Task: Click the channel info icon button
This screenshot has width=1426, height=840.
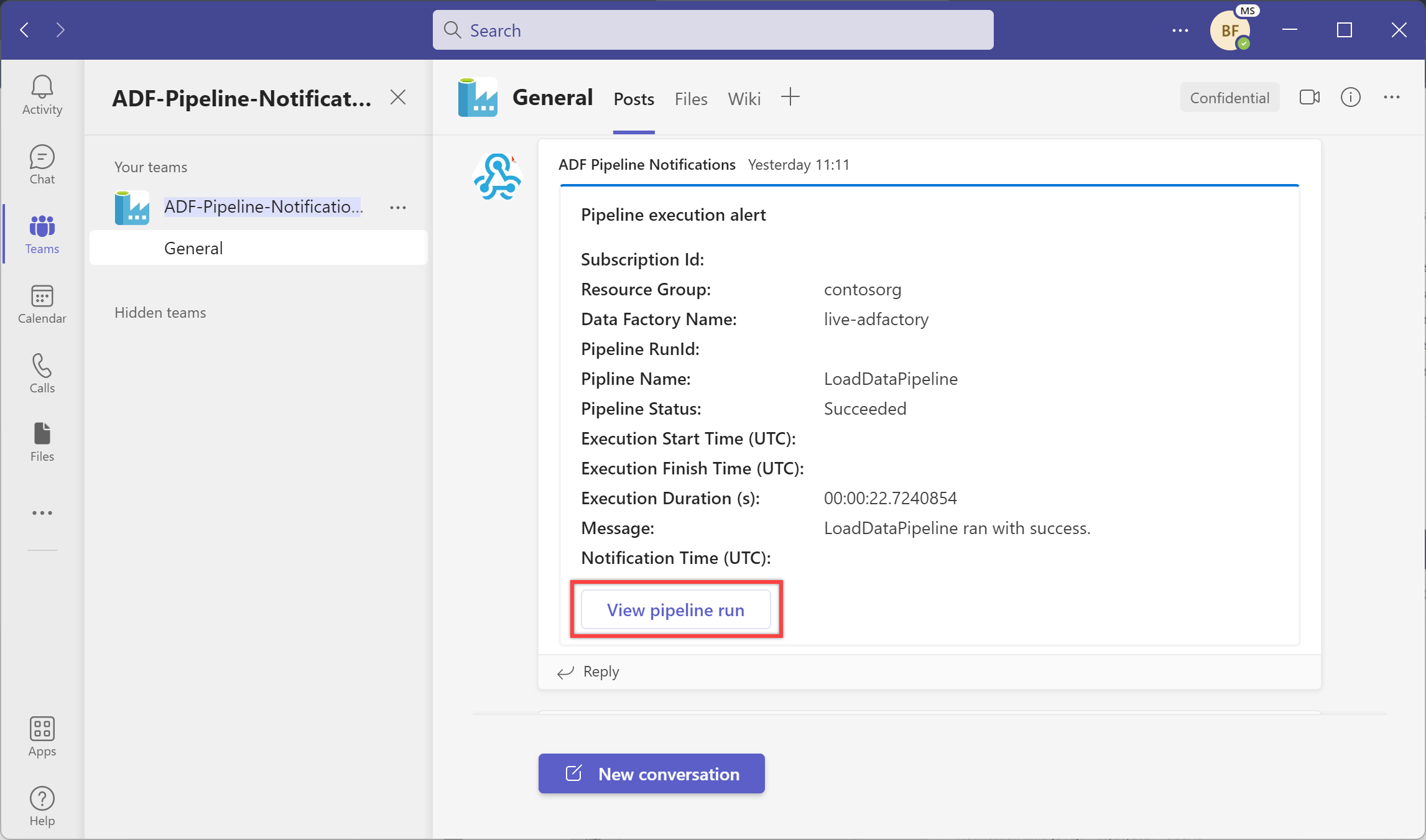Action: tap(1351, 97)
